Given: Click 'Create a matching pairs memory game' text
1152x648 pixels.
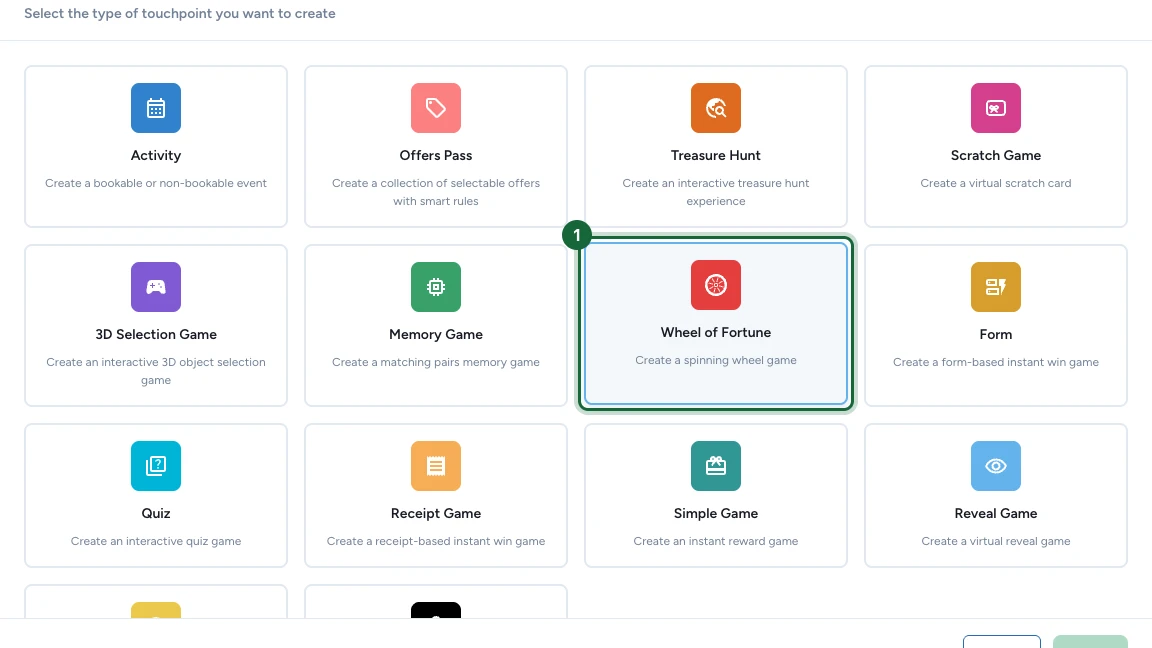Looking at the screenshot, I should click(436, 362).
